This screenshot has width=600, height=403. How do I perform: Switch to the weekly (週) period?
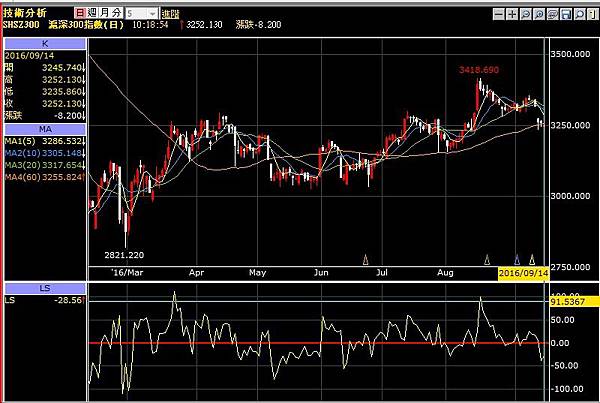pyautogui.click(x=92, y=13)
